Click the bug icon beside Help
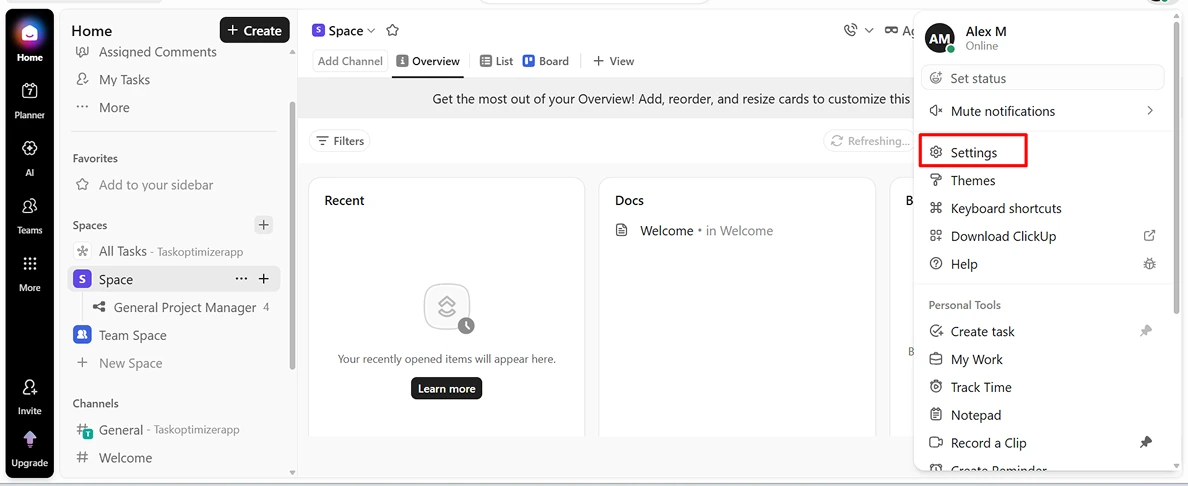Image resolution: width=1188 pixels, height=486 pixels. pyautogui.click(x=1149, y=264)
